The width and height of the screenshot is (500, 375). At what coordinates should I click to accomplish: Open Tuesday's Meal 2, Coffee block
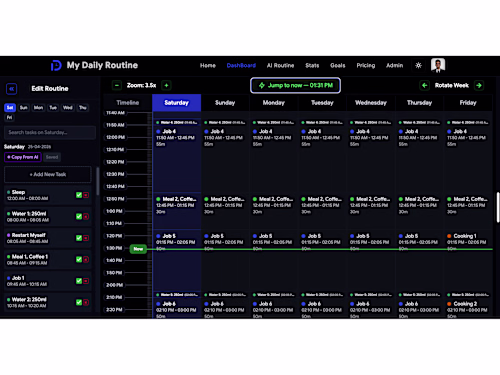322,211
